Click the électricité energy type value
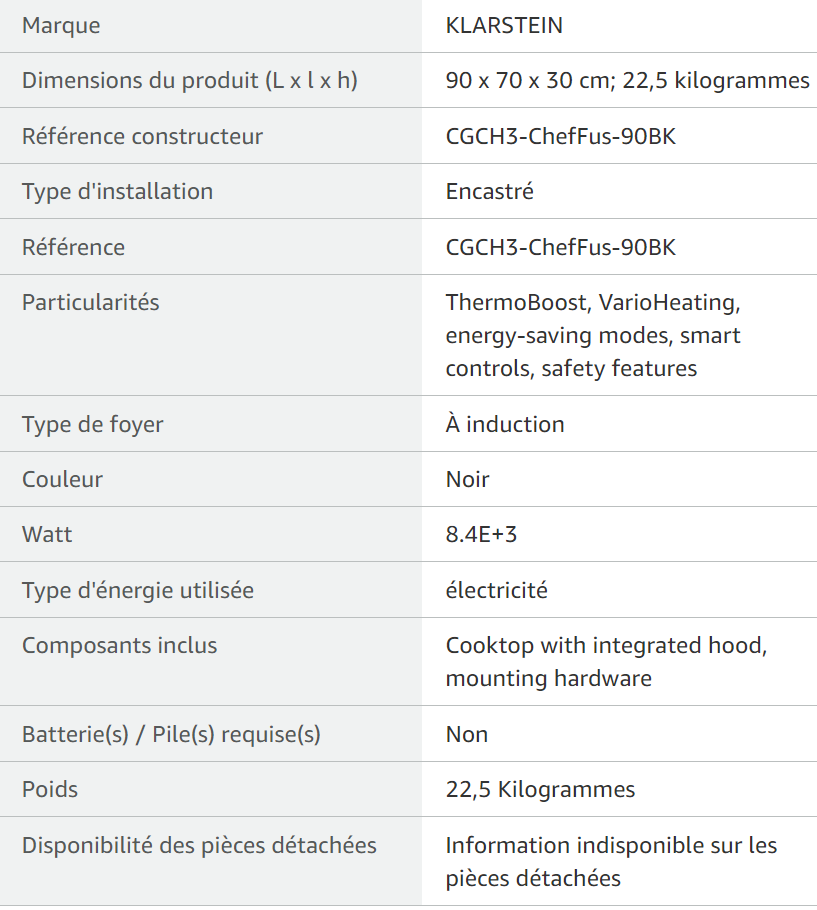Screen dimensions: 817x910 pos(496,590)
